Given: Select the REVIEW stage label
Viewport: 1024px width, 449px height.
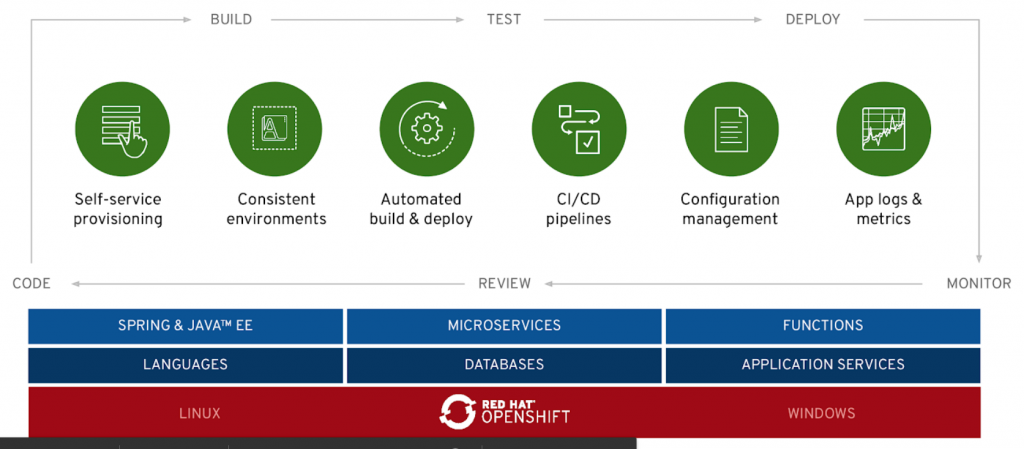Looking at the screenshot, I should (x=504, y=284).
